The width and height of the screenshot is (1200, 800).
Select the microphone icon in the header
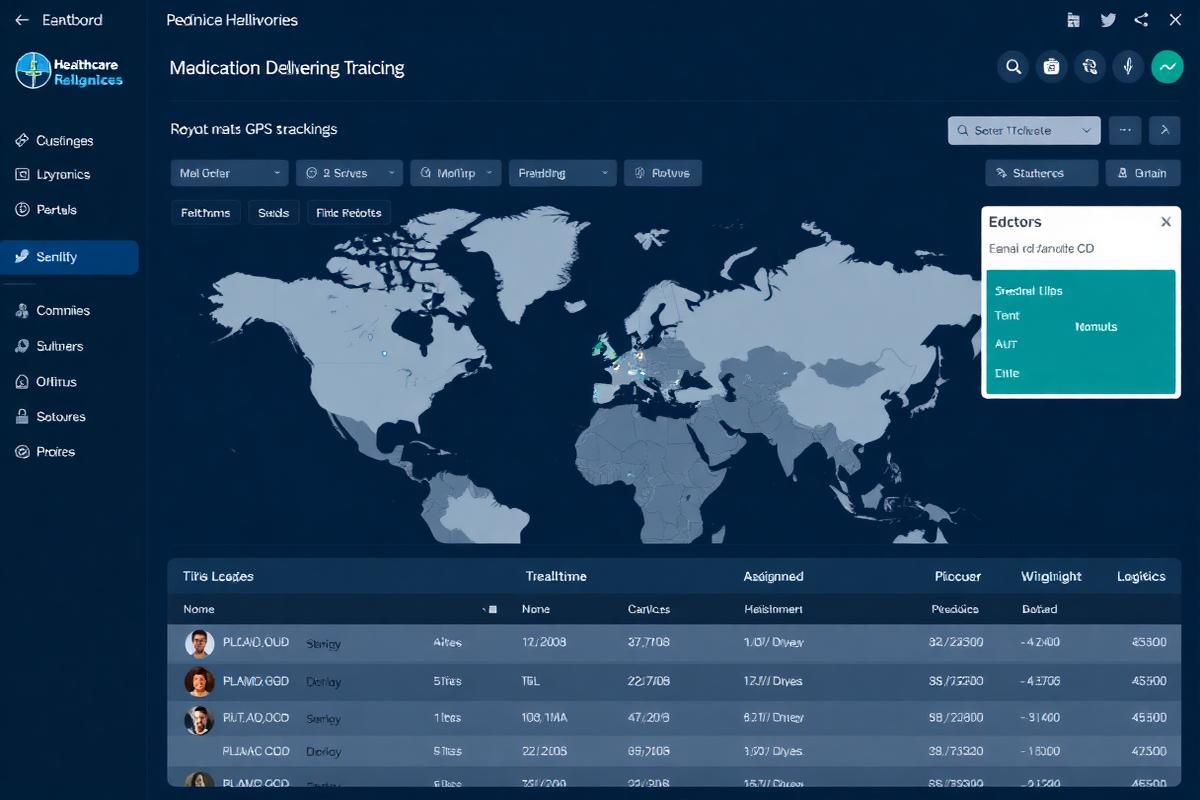[1128, 66]
